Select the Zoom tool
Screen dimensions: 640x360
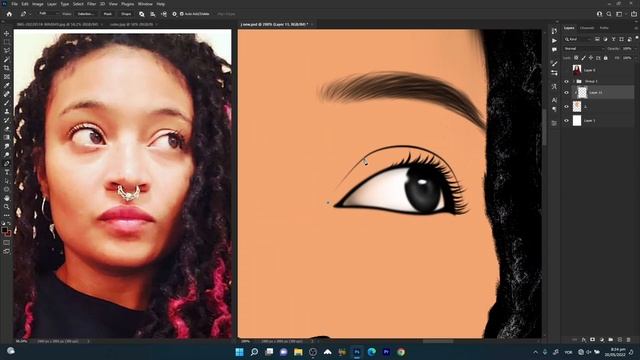tap(7, 207)
